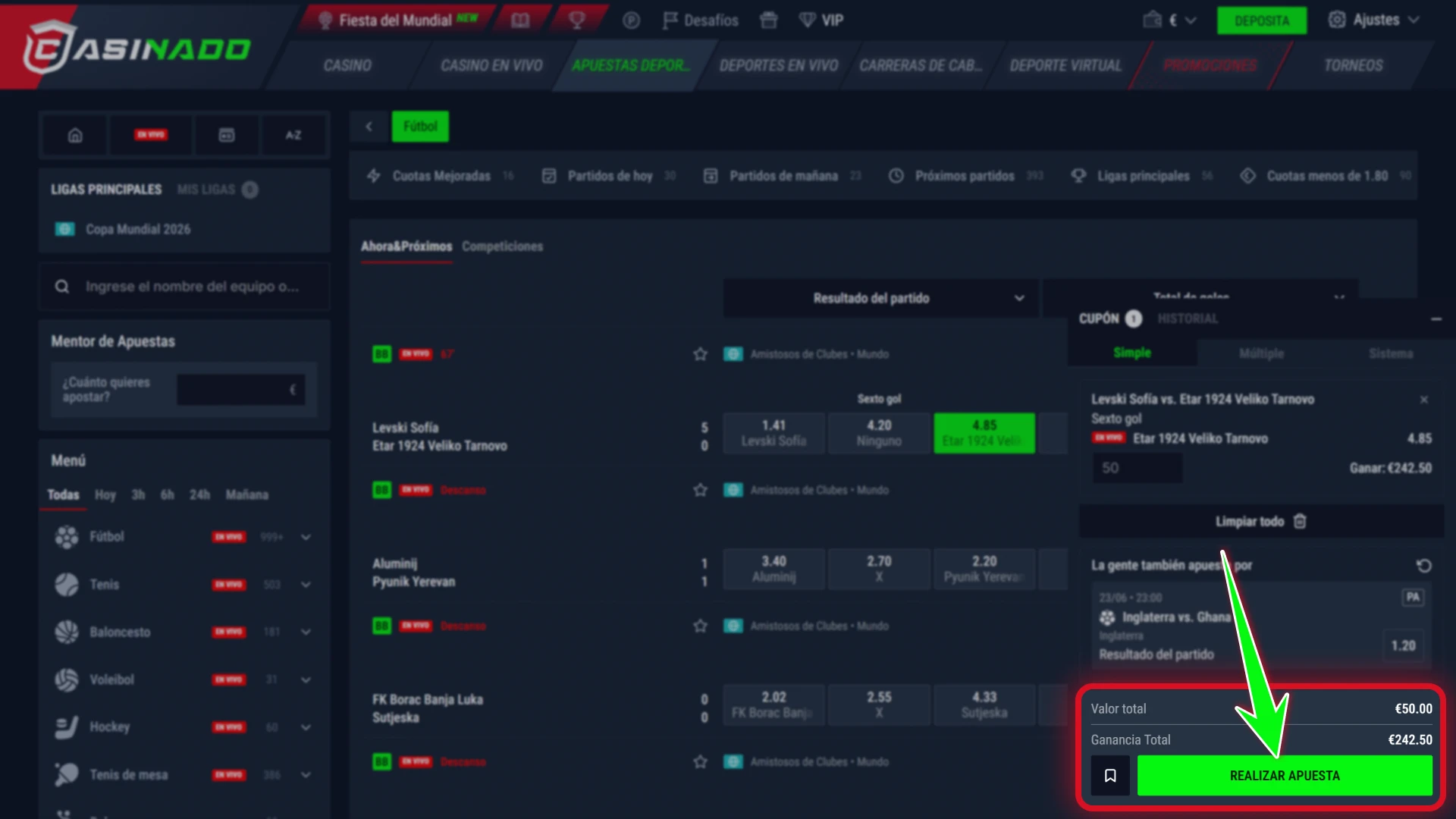Select the 3.40 Aluminij odds
Image resolution: width=1456 pixels, height=819 pixels.
(x=773, y=569)
